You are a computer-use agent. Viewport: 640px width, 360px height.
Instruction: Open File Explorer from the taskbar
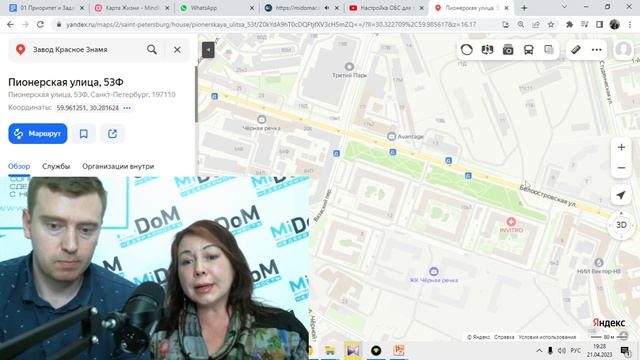click(330, 350)
